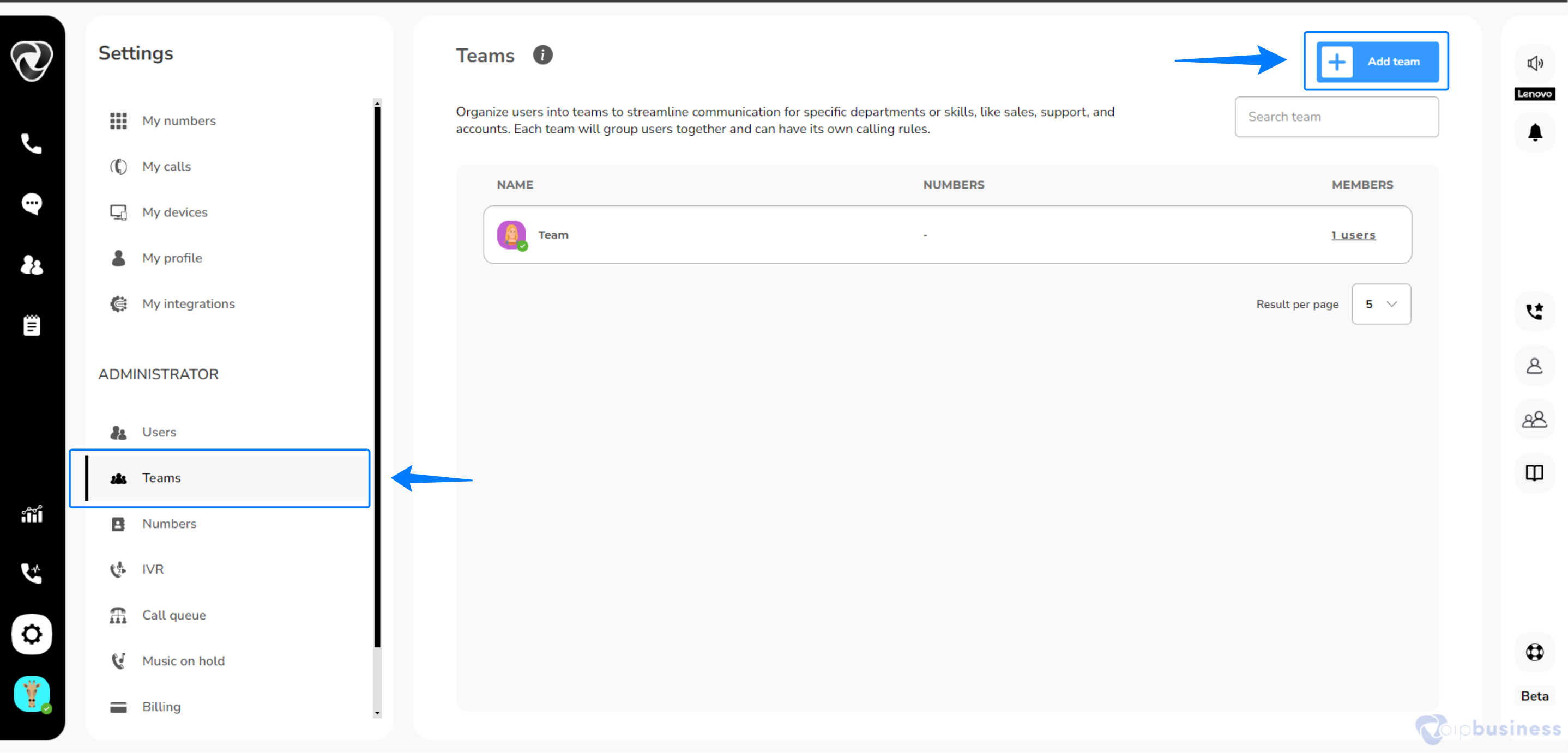Screen dimensions: 1568x753
Task: Open My calls settings
Action: pos(166,167)
